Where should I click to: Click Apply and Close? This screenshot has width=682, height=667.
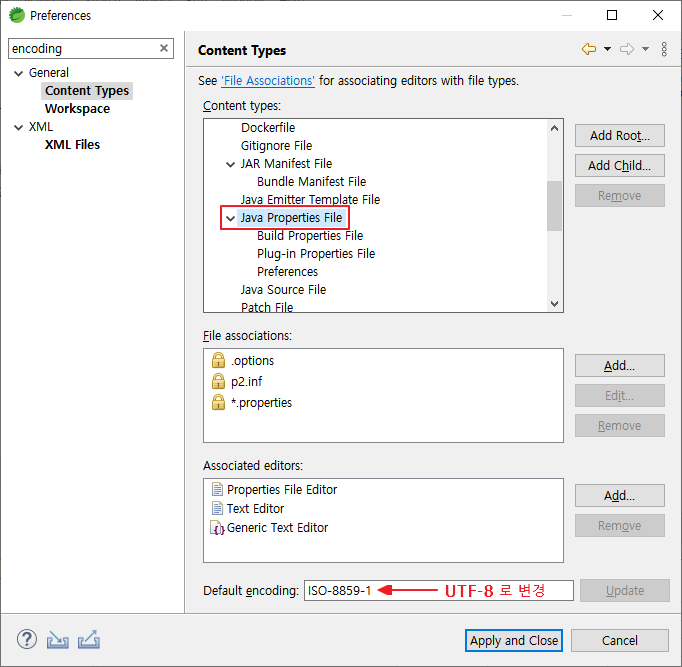click(514, 640)
